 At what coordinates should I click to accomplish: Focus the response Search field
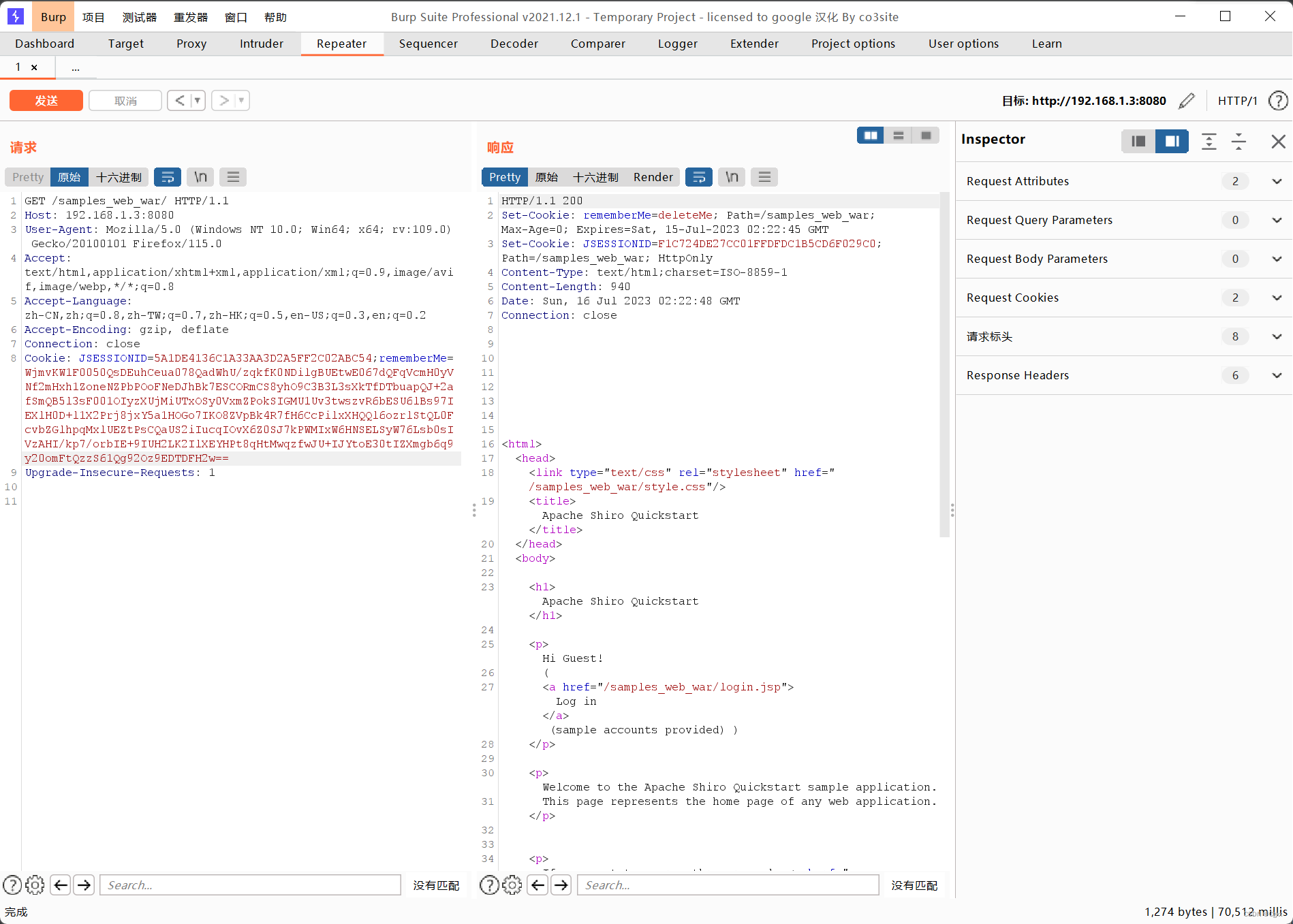pos(728,885)
